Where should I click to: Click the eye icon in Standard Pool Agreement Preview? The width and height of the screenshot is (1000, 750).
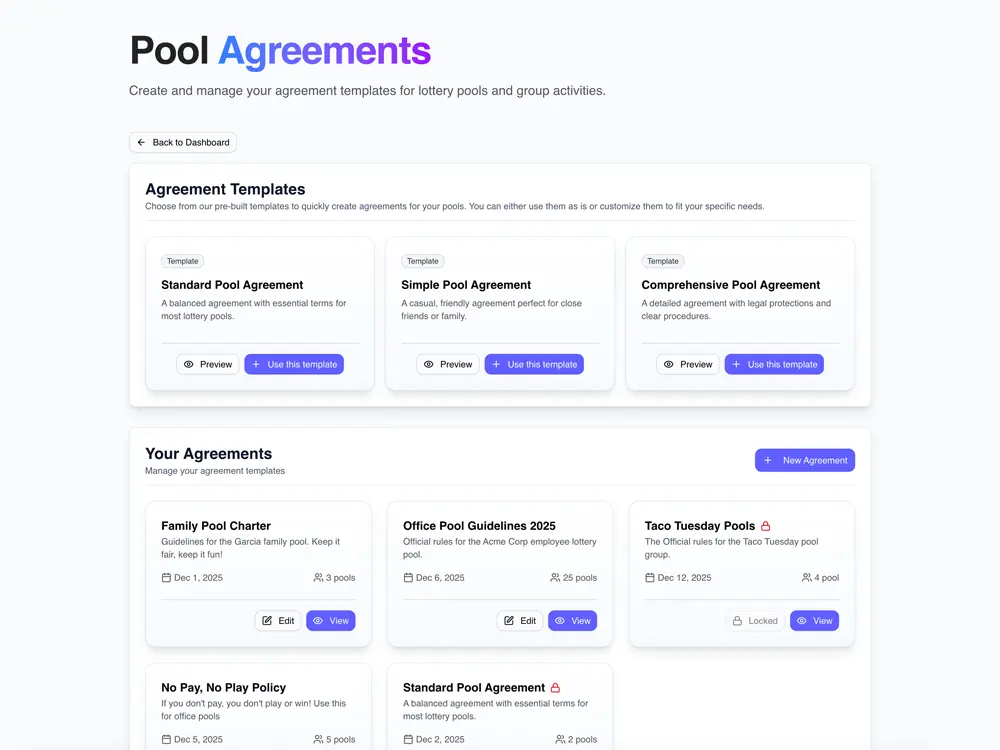[x=189, y=364]
